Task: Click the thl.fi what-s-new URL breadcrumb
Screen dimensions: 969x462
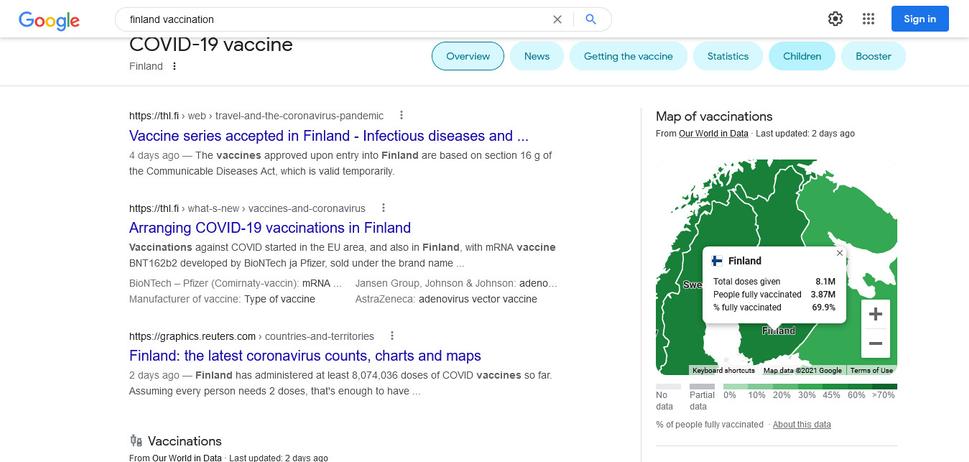Action: pyautogui.click(x=247, y=208)
